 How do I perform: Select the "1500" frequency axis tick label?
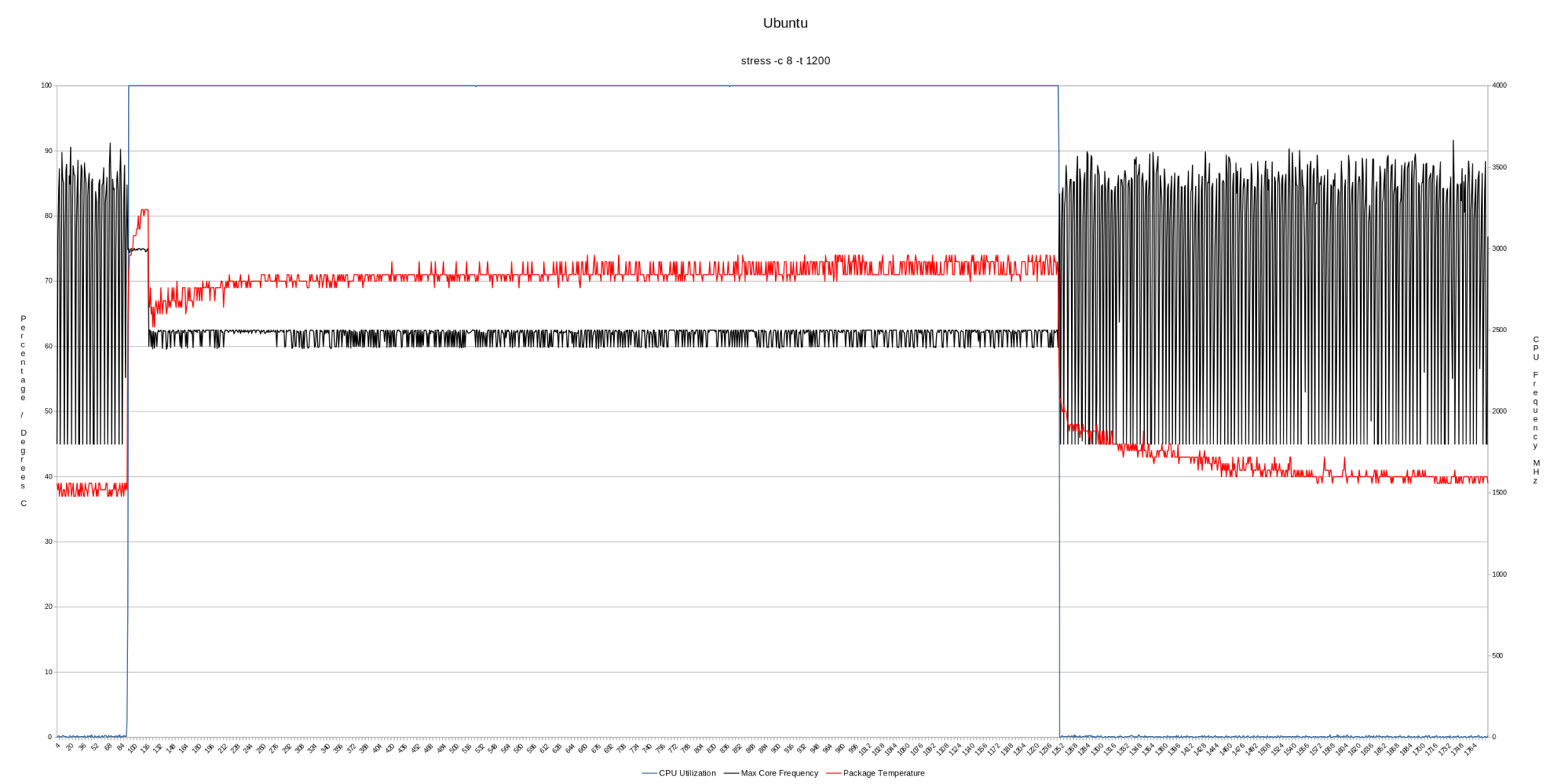tap(1498, 493)
